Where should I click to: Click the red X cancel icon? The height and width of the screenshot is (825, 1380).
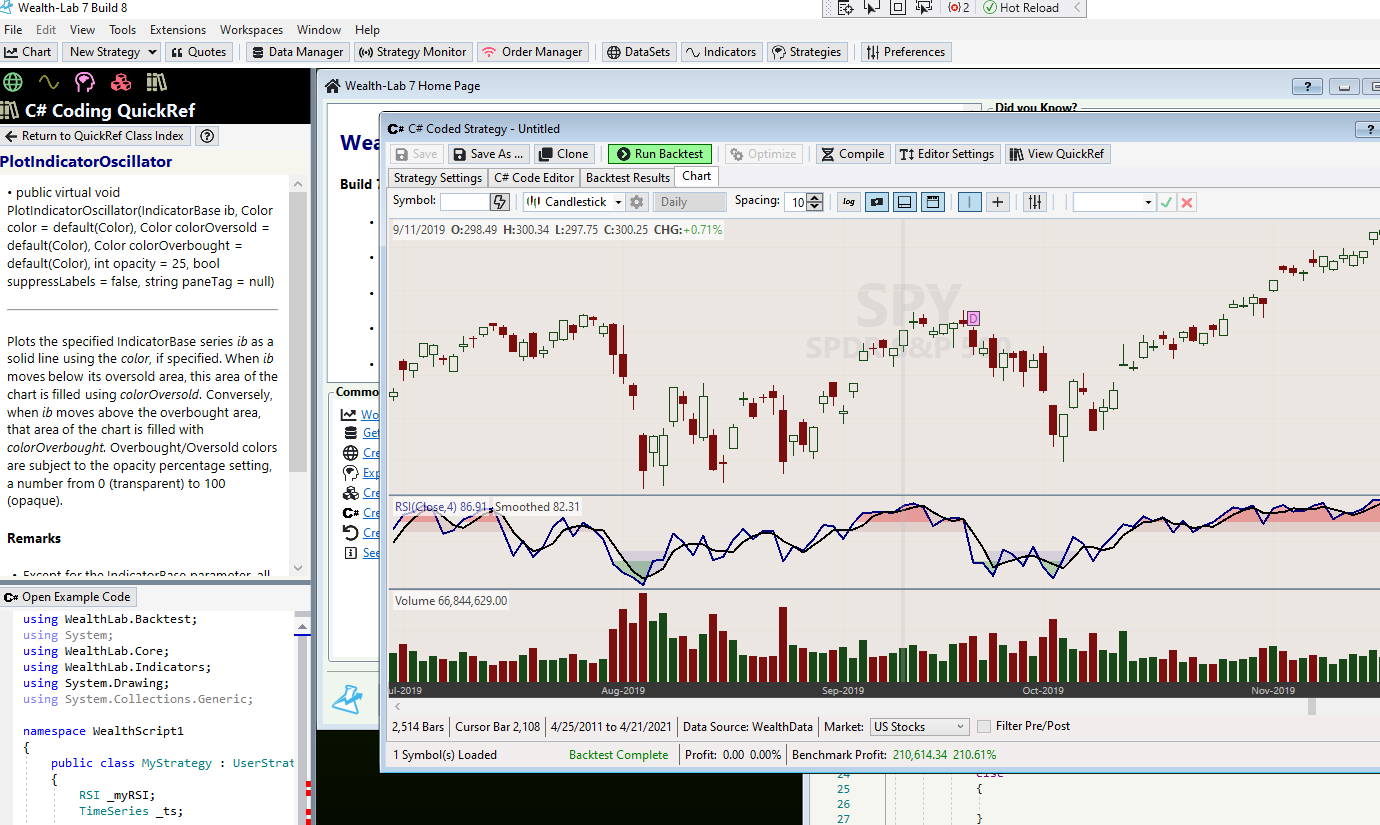(x=1186, y=202)
